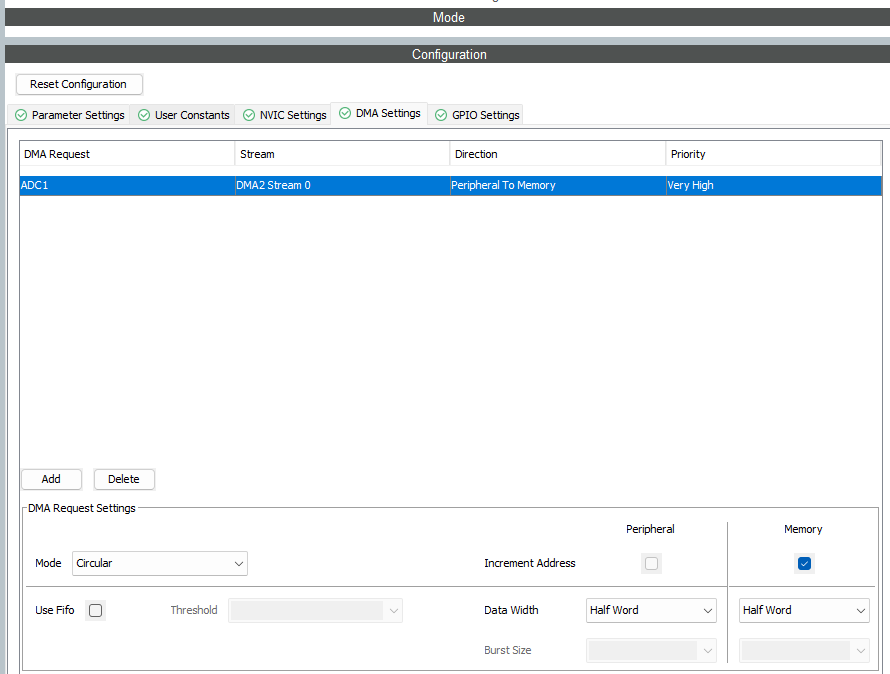Click the Mode section header bar
This screenshot has width=890, height=674.
point(447,17)
